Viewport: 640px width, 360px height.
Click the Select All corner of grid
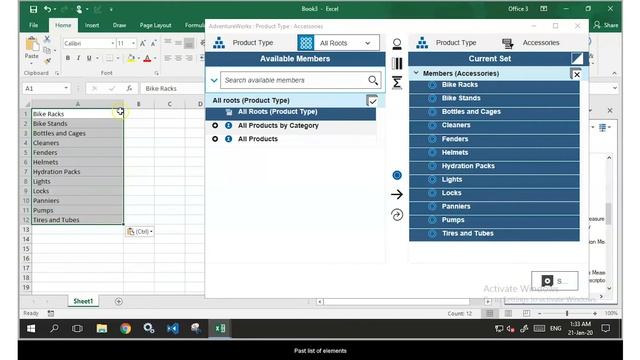tap(27, 104)
